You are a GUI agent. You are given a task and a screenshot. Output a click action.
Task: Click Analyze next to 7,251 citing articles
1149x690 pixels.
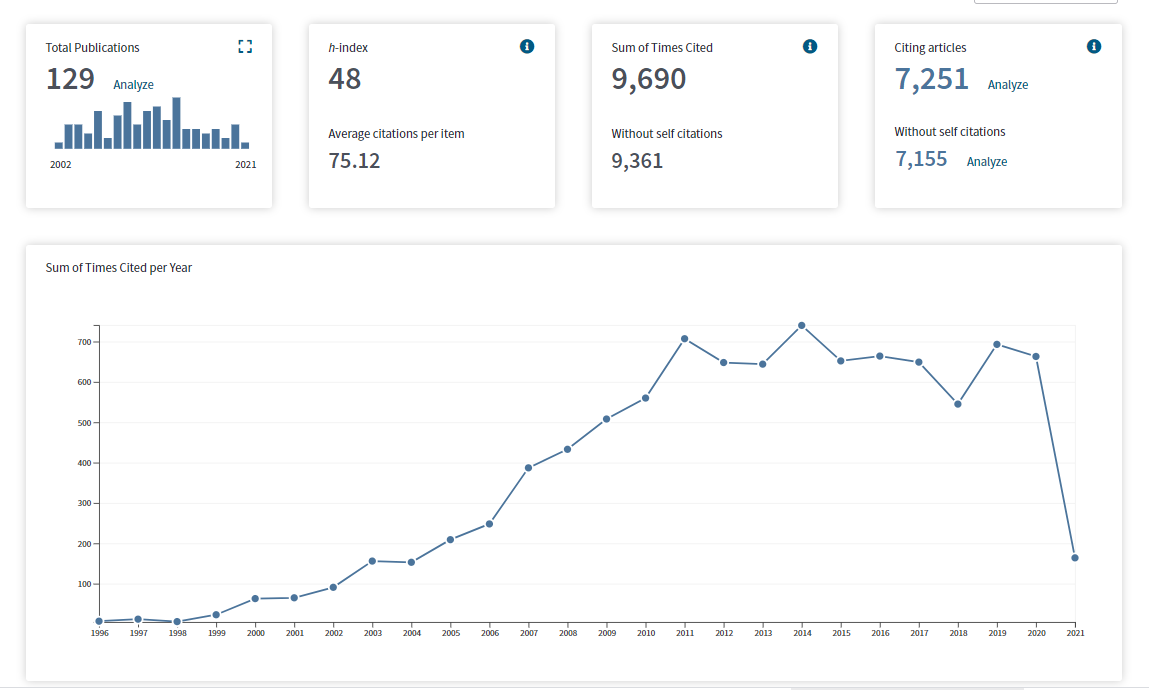1007,85
